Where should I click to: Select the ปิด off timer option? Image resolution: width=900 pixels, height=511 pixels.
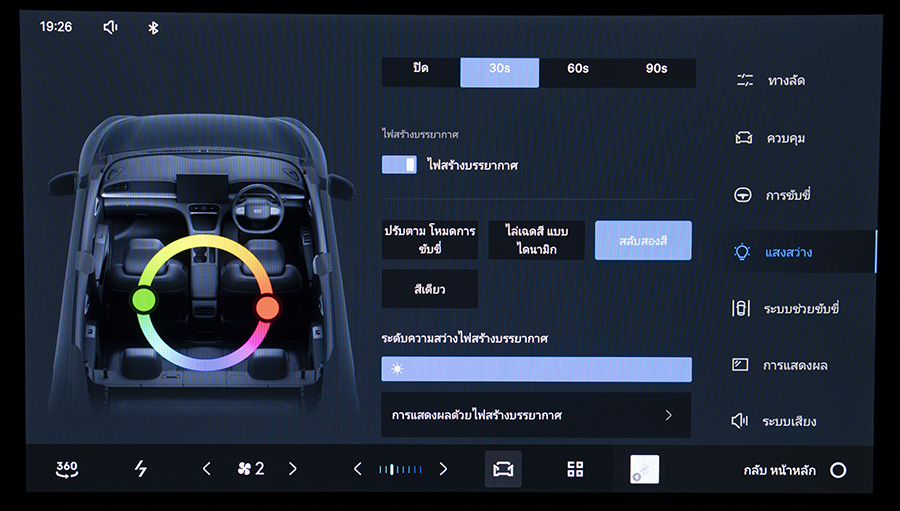(421, 69)
